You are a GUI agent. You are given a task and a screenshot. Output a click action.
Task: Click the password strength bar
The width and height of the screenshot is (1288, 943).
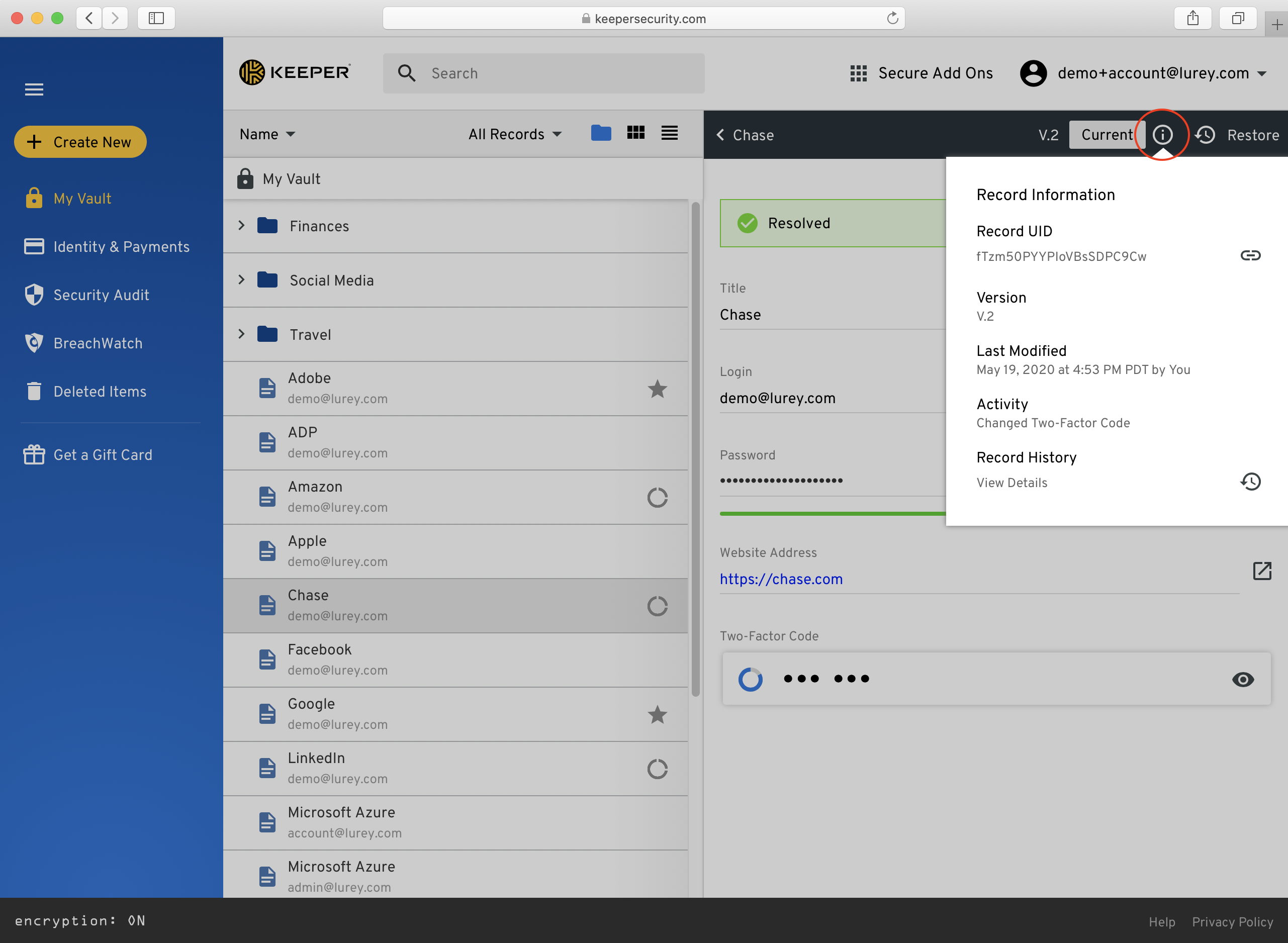833,513
